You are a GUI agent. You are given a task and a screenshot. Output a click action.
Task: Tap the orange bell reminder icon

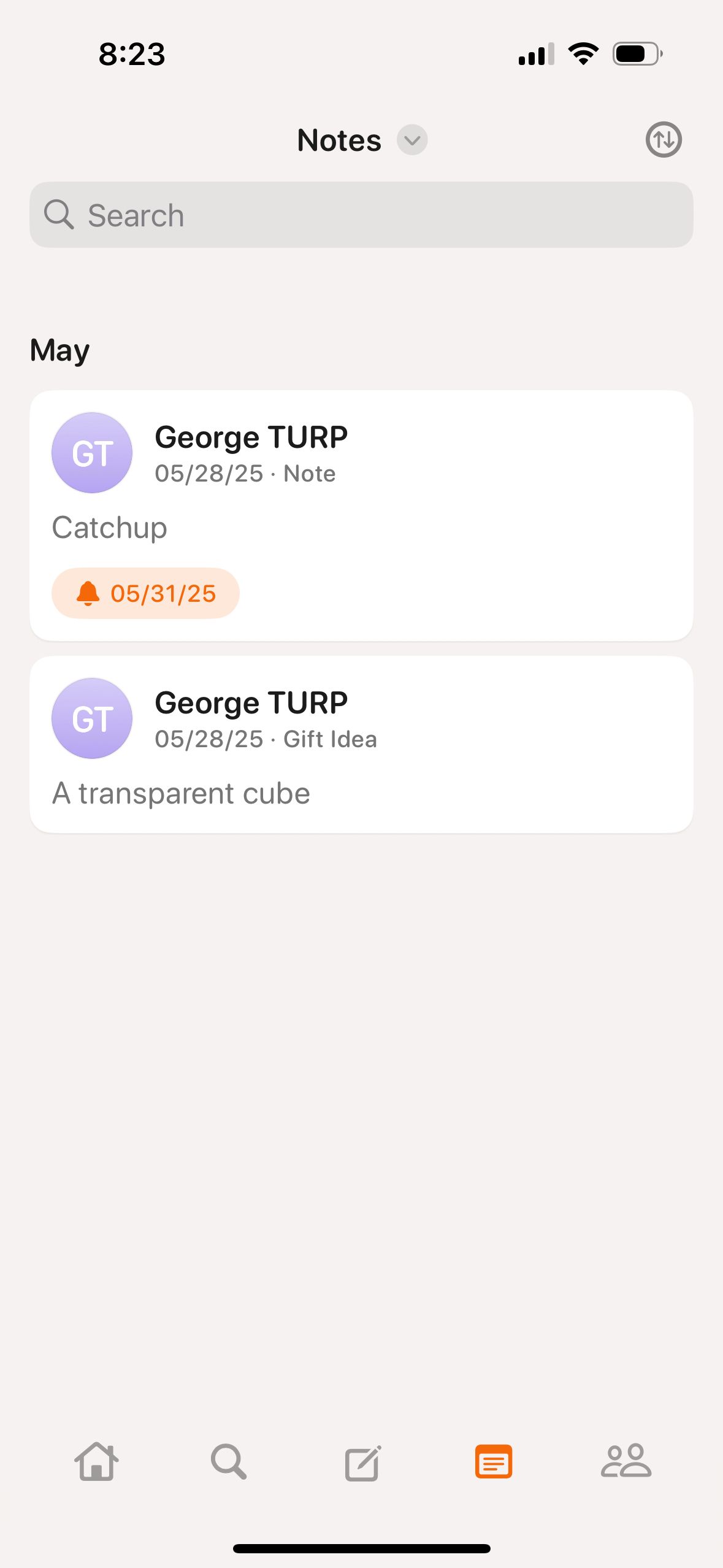pyautogui.click(x=88, y=593)
